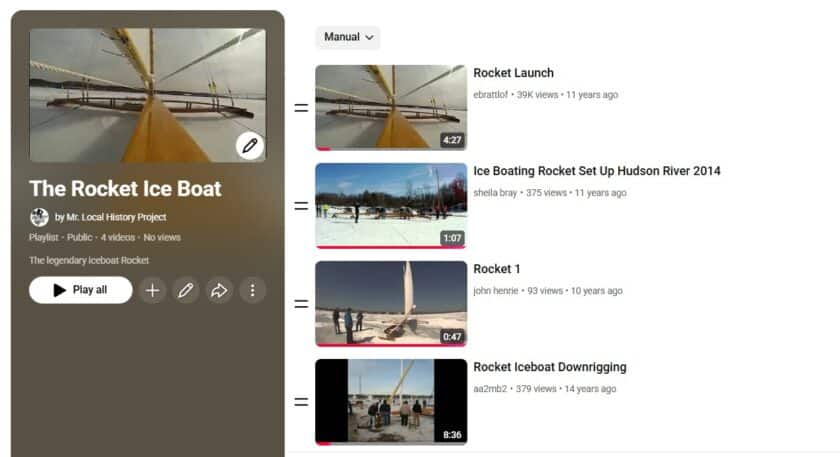Image resolution: width=840 pixels, height=457 pixels.
Task: Open the three-dot more options menu
Action: tap(252, 290)
